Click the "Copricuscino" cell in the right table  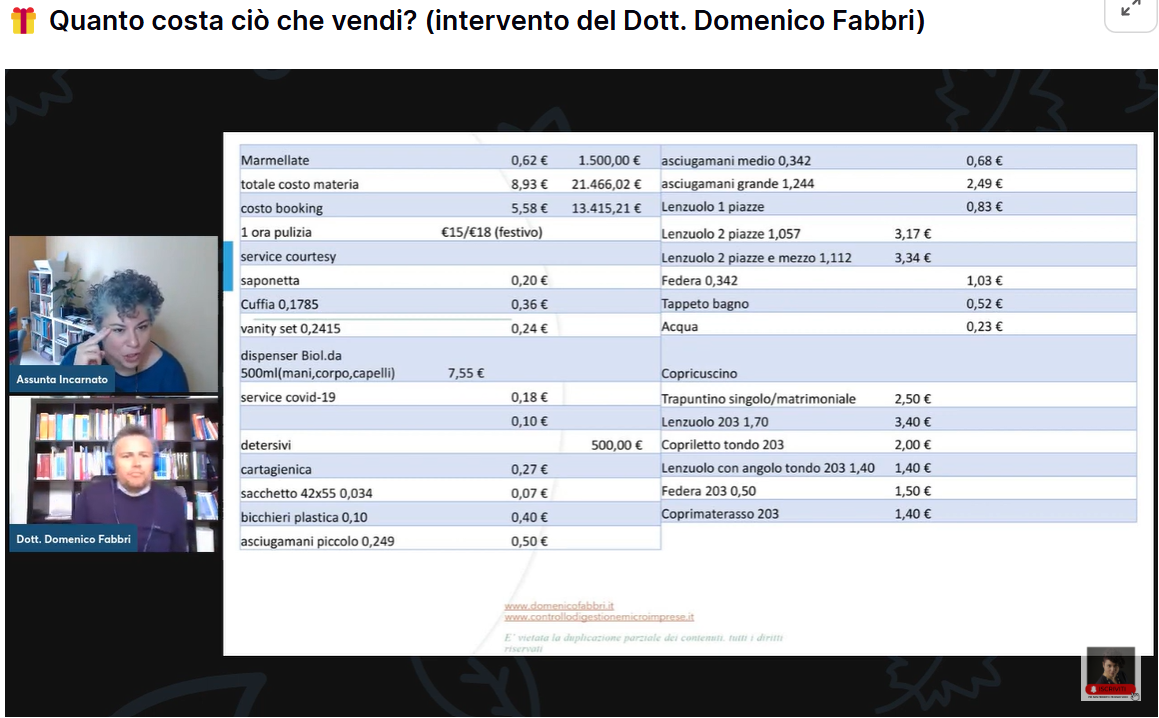699,373
